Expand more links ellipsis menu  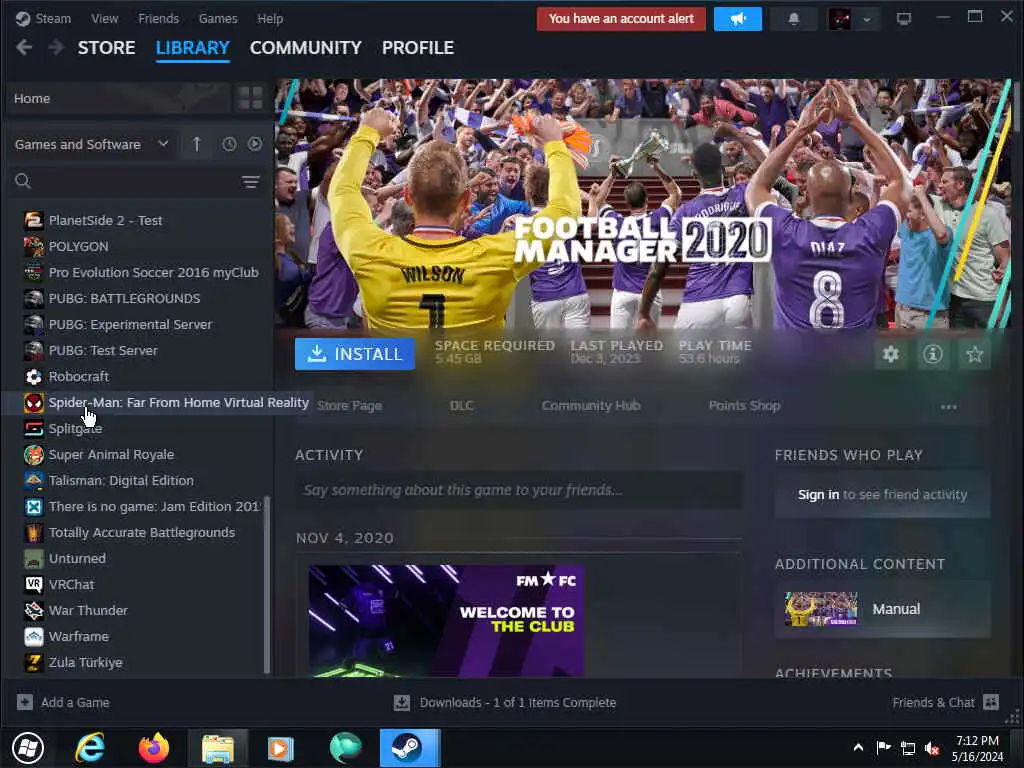[x=948, y=407]
